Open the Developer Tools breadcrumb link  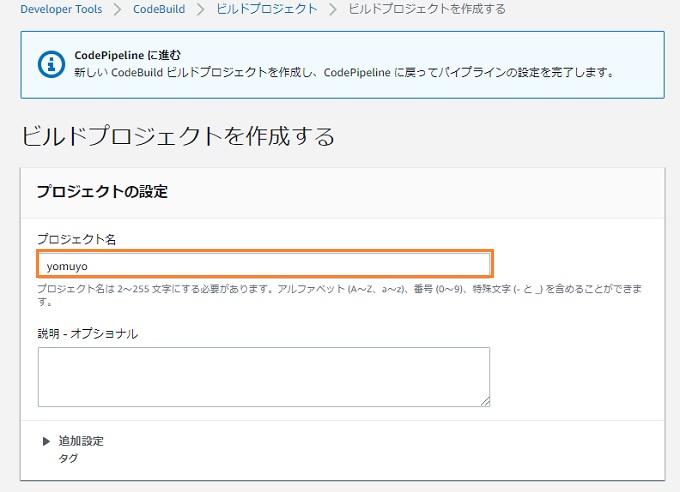click(x=61, y=9)
